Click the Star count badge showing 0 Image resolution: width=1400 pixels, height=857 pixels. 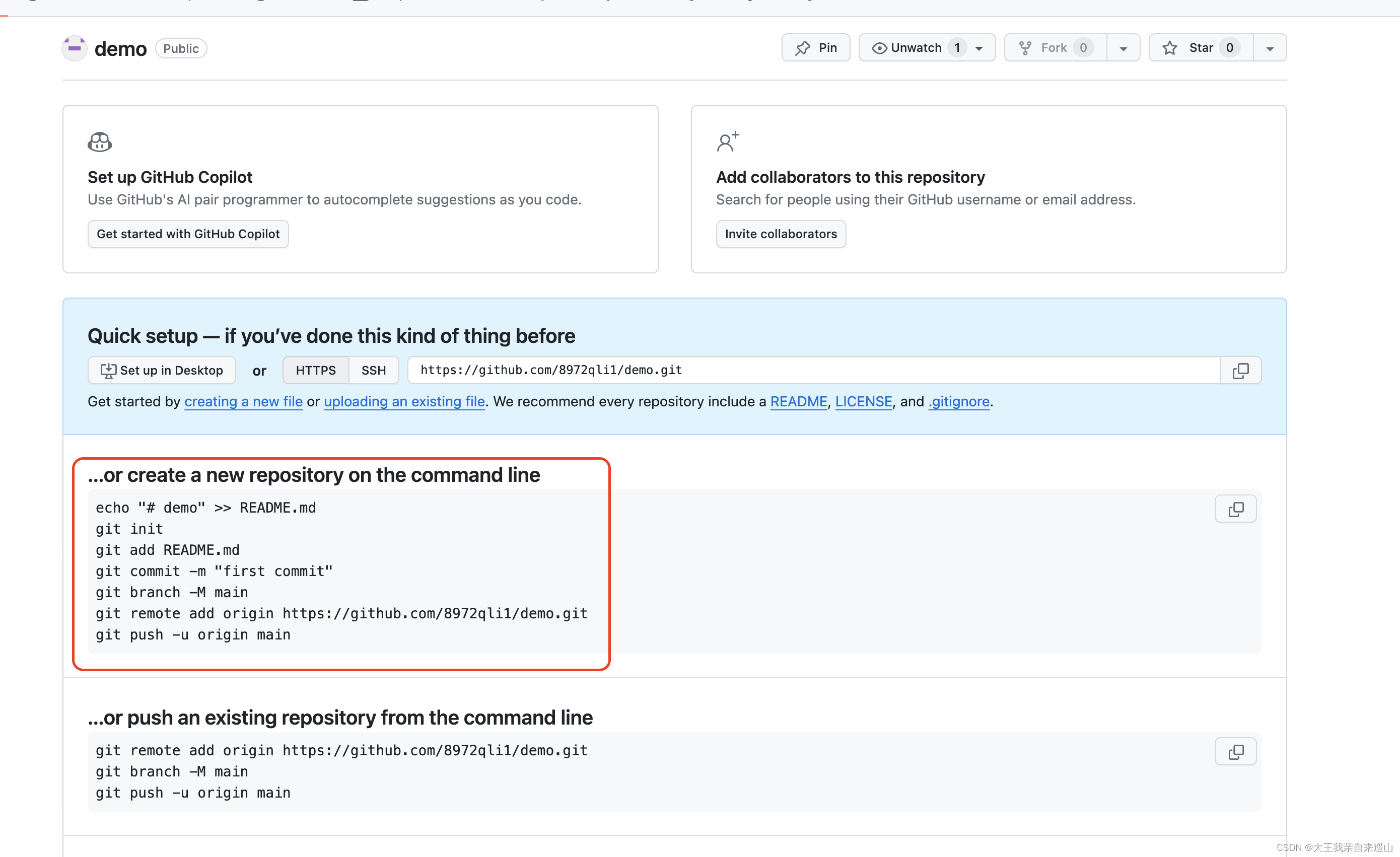tap(1230, 48)
